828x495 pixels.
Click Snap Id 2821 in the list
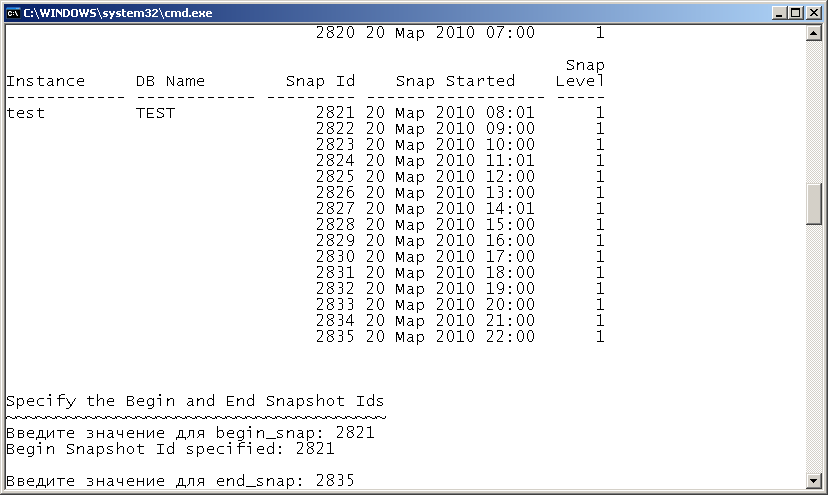tap(335, 113)
